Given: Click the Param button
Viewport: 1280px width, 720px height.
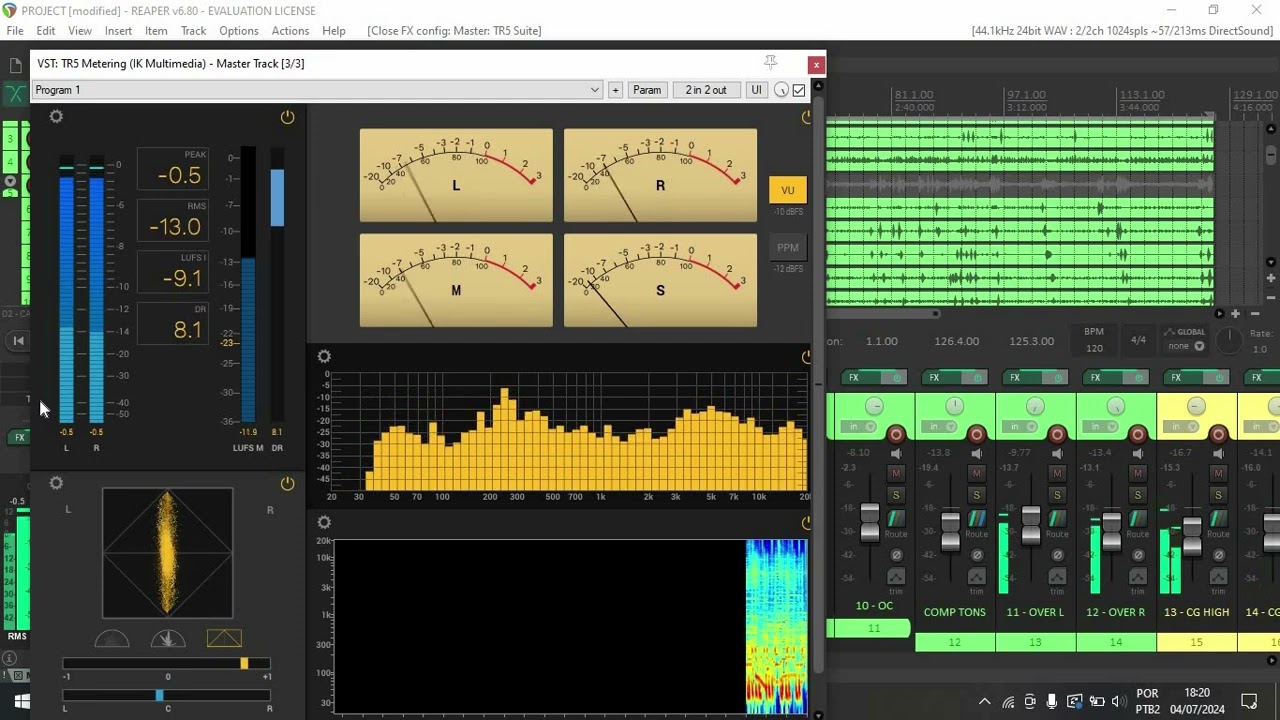Looking at the screenshot, I should (x=647, y=90).
